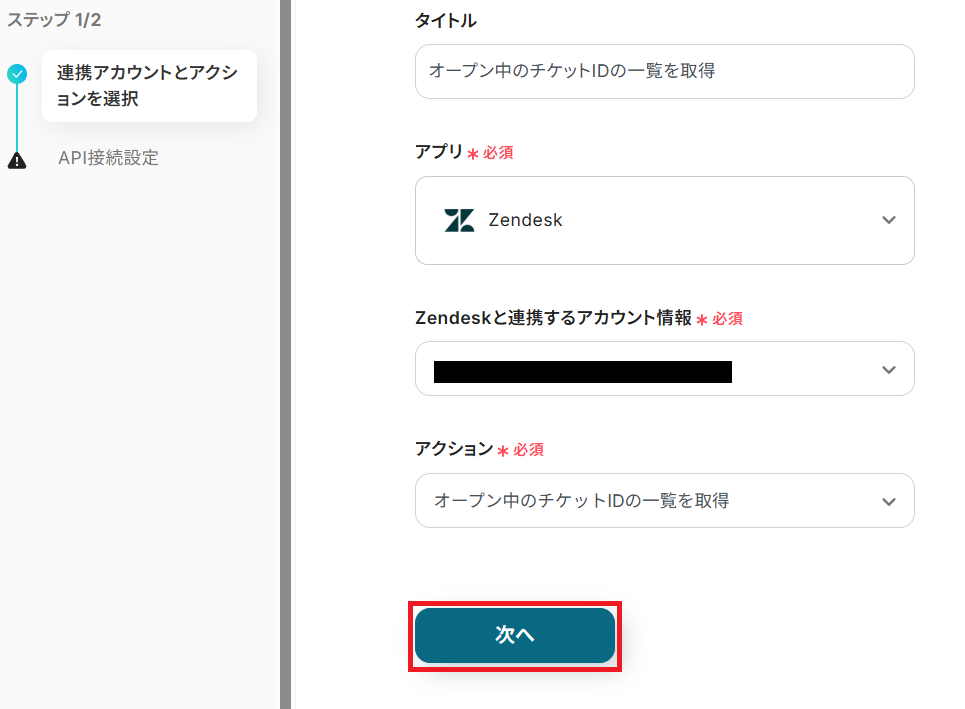
Task: Click the chevron in the account field
Action: (x=889, y=370)
